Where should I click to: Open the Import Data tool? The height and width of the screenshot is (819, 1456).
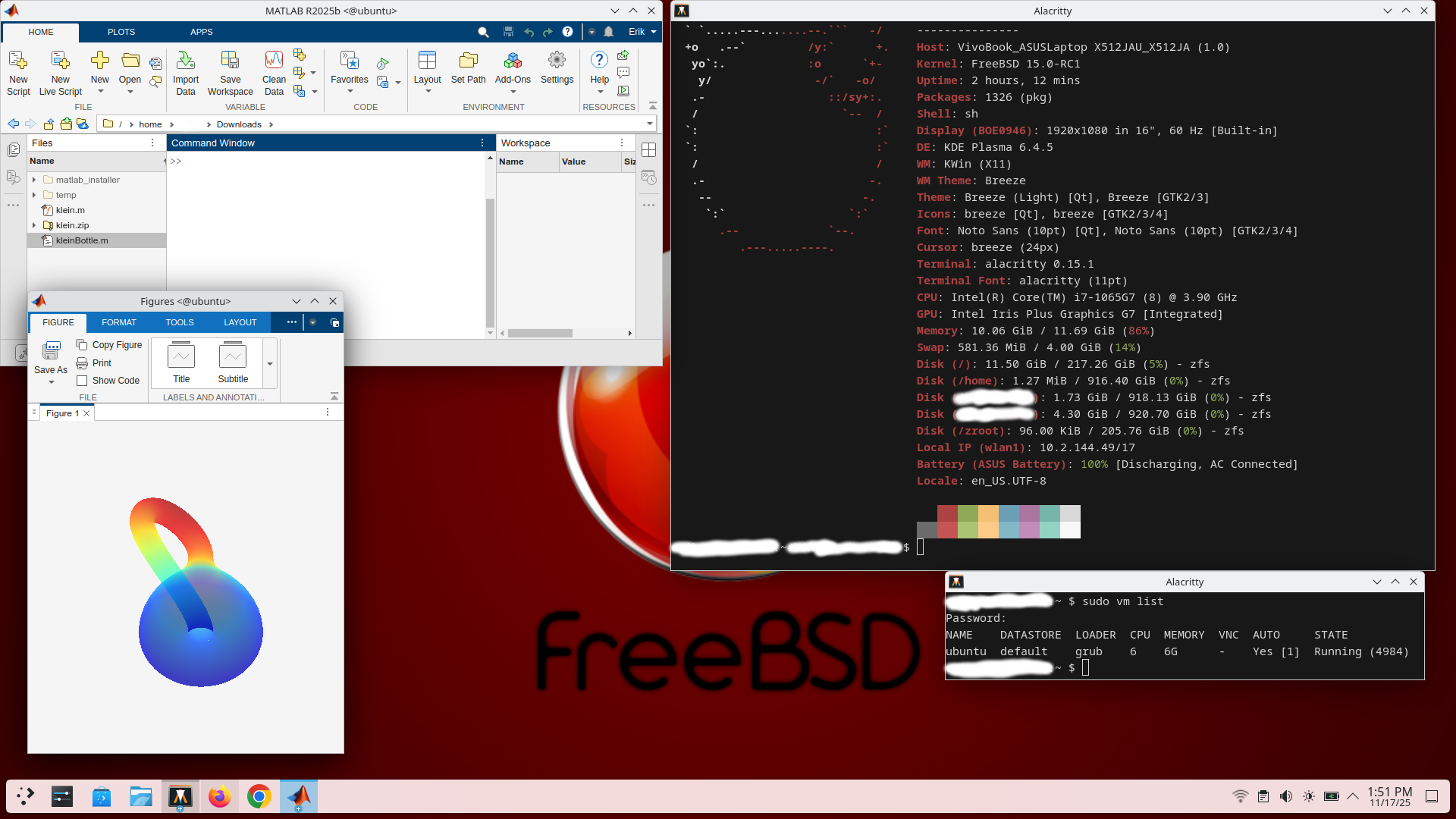click(186, 72)
